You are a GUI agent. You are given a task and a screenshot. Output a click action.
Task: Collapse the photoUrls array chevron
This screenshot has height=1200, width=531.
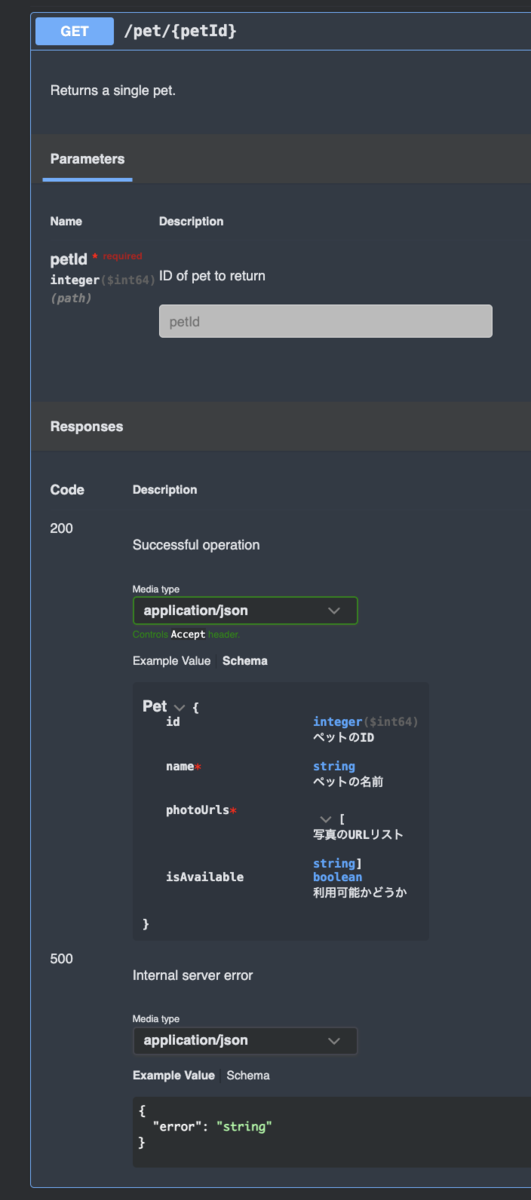click(325, 819)
